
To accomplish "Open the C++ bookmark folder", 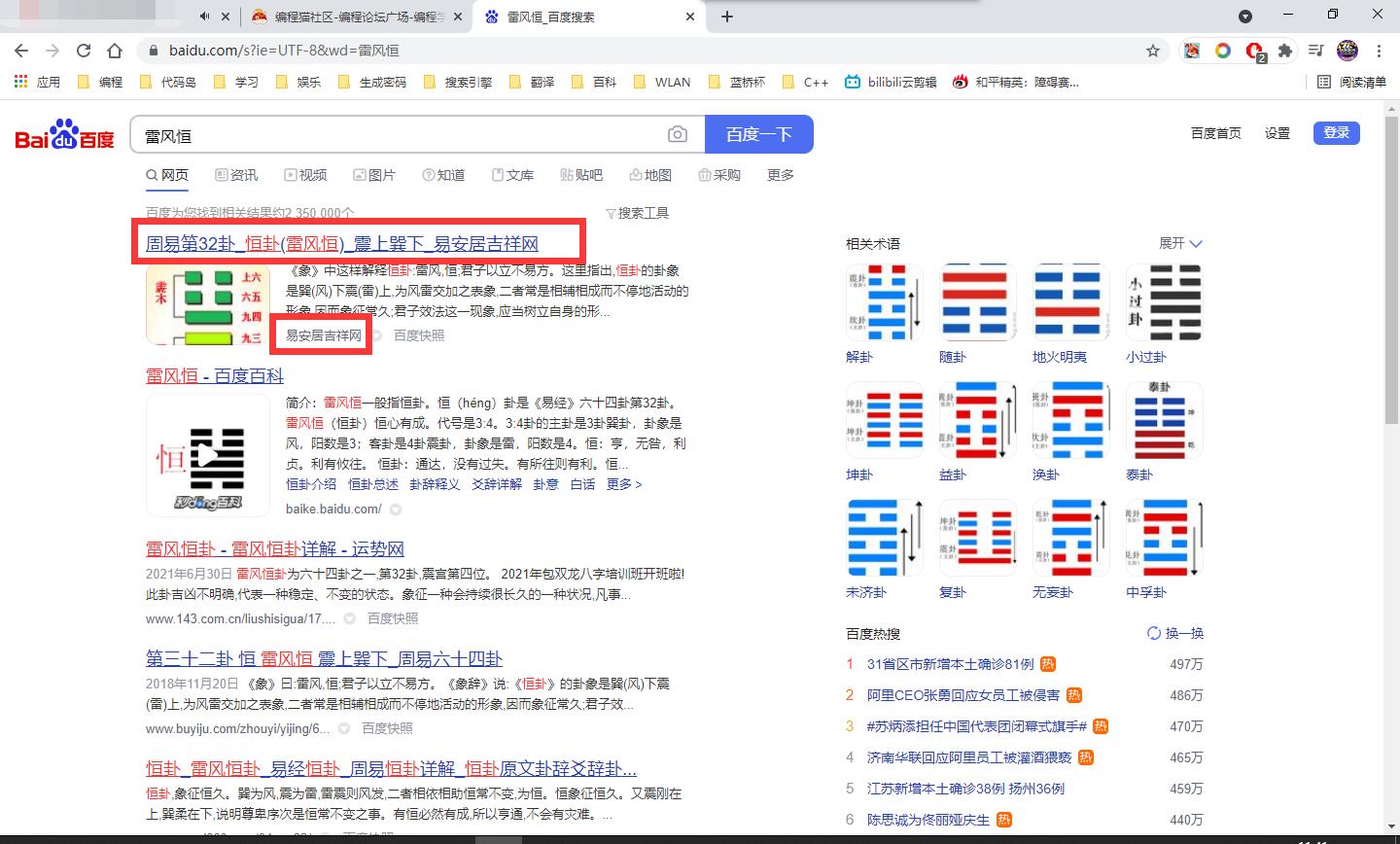I will [805, 82].
